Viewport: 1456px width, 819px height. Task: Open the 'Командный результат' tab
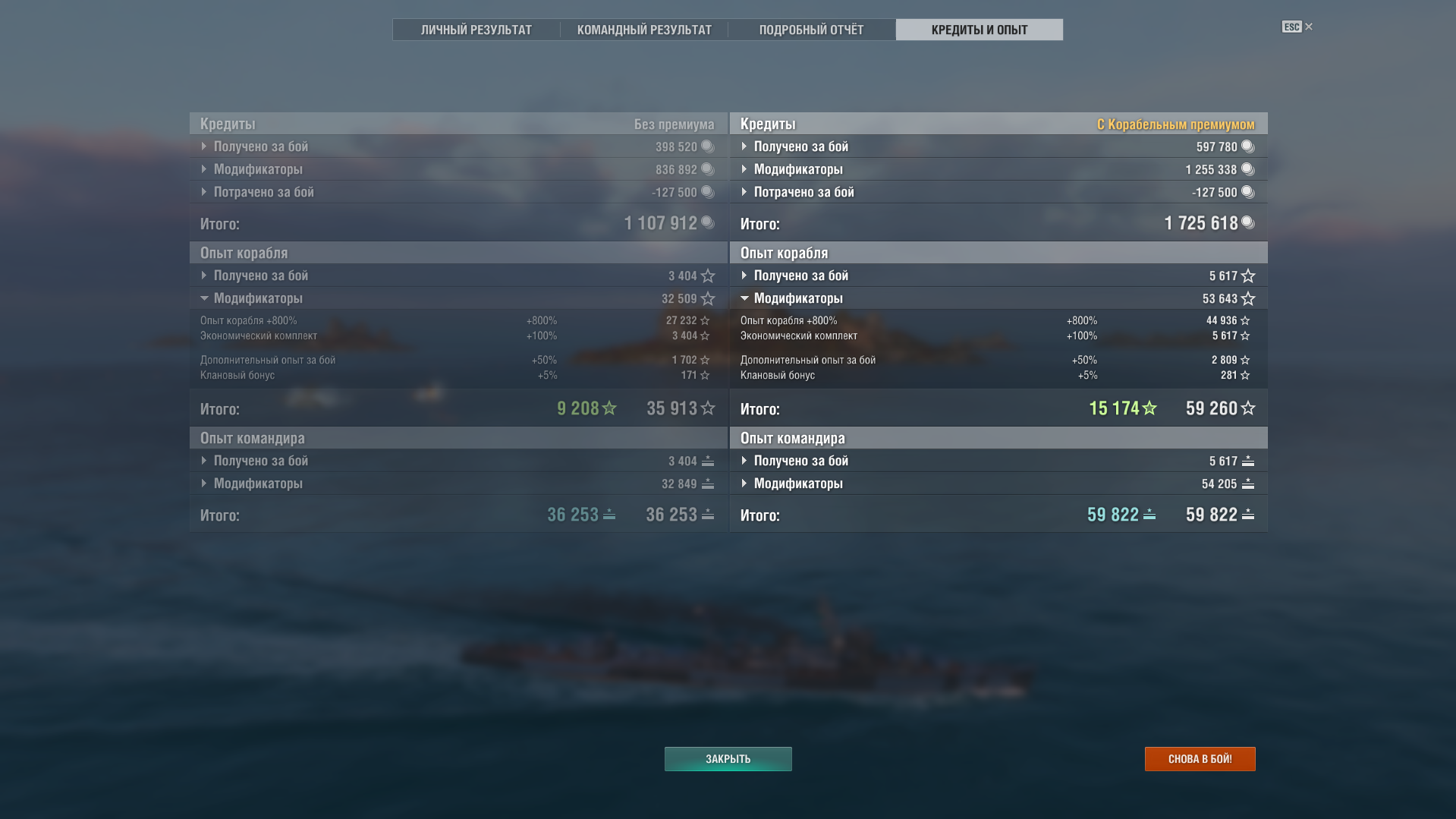(644, 30)
